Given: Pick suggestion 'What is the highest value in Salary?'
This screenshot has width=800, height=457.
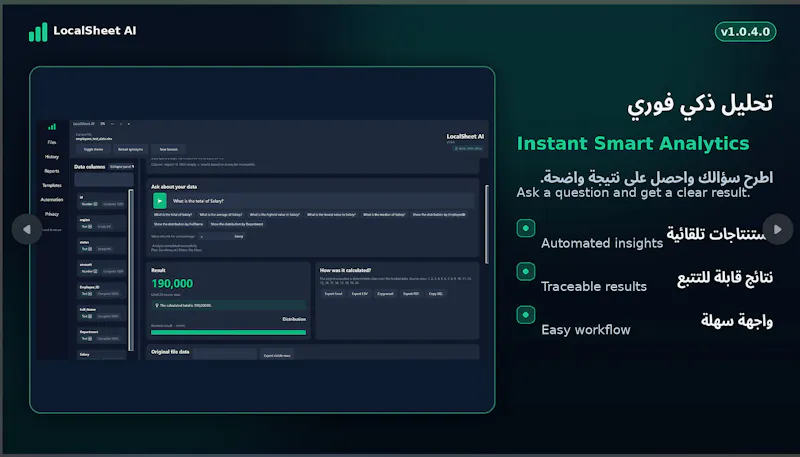Looking at the screenshot, I should [274, 215].
